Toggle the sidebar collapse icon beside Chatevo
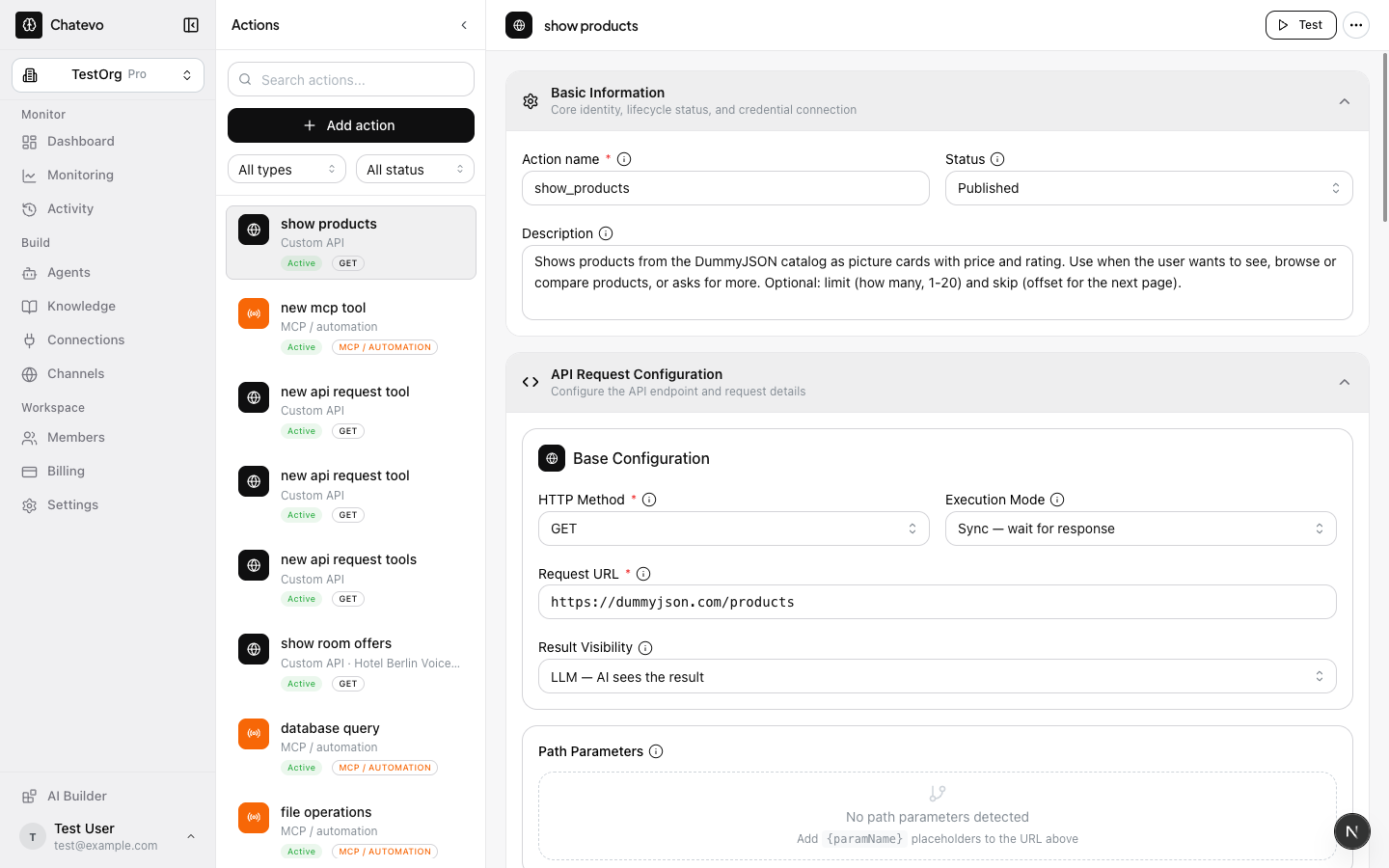1389x868 pixels. [x=191, y=25]
